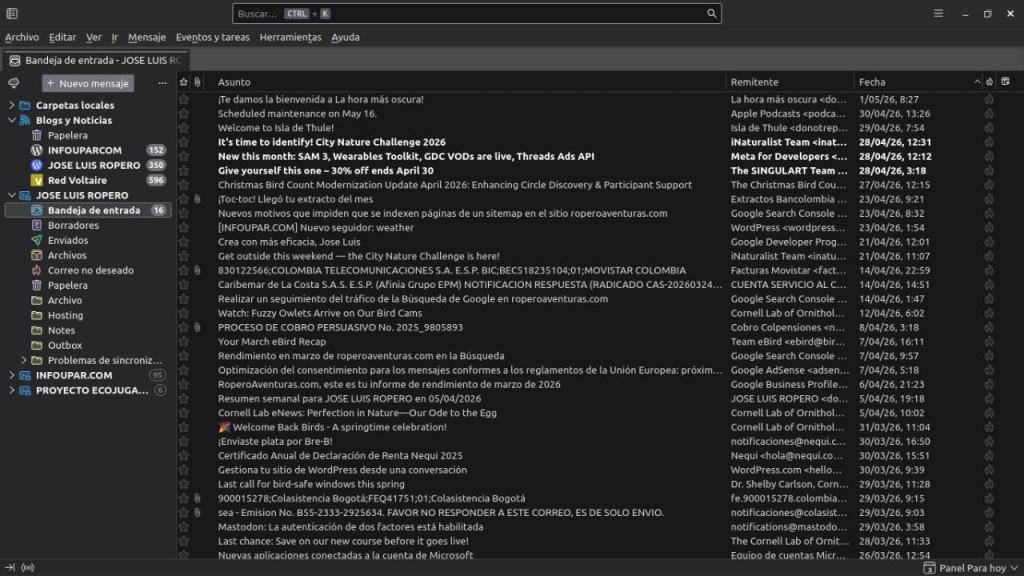This screenshot has height=576, width=1024.
Task: Open the Archivo menu
Action: click(22, 37)
